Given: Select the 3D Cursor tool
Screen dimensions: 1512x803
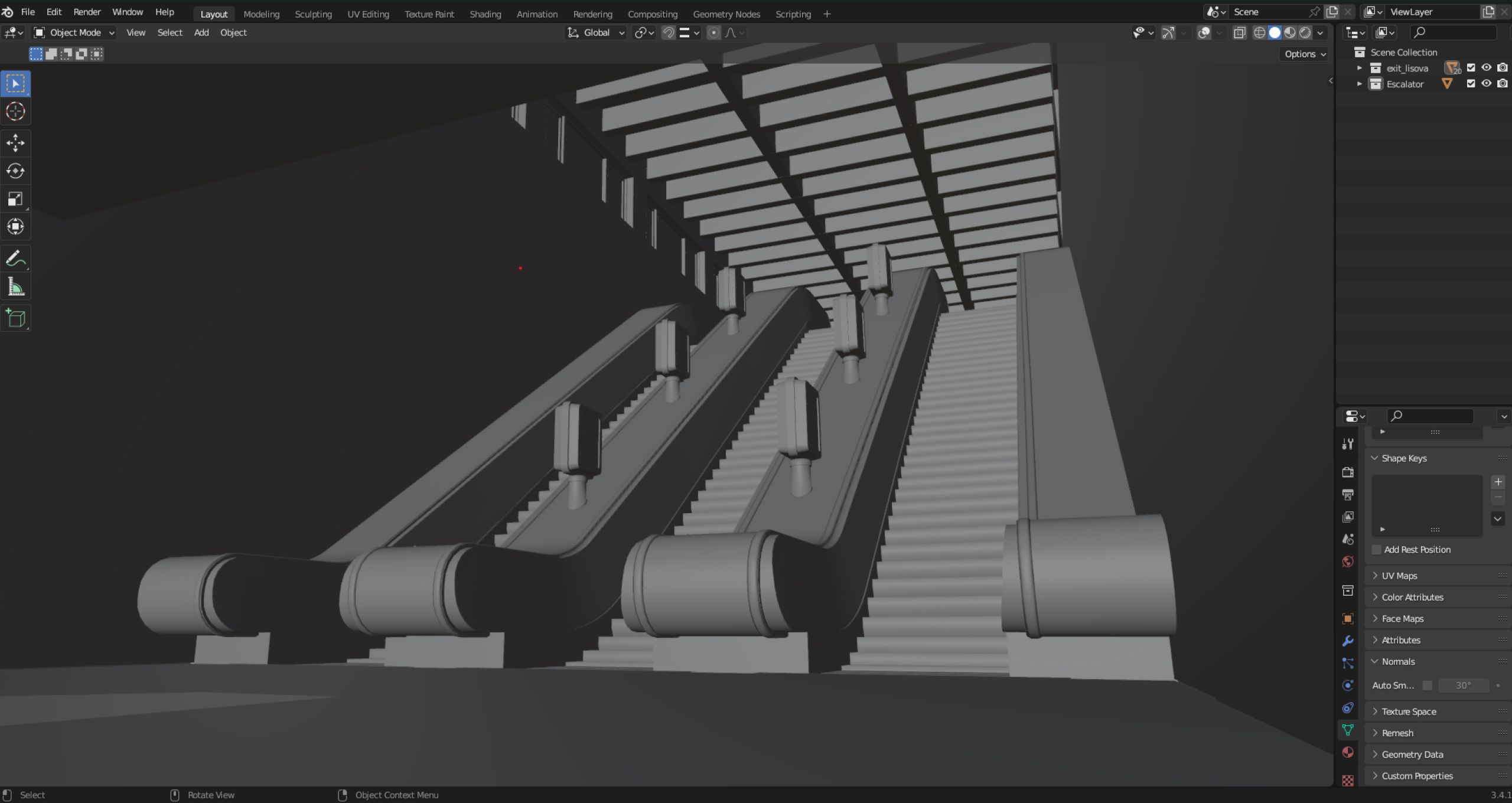Looking at the screenshot, I should [x=15, y=112].
